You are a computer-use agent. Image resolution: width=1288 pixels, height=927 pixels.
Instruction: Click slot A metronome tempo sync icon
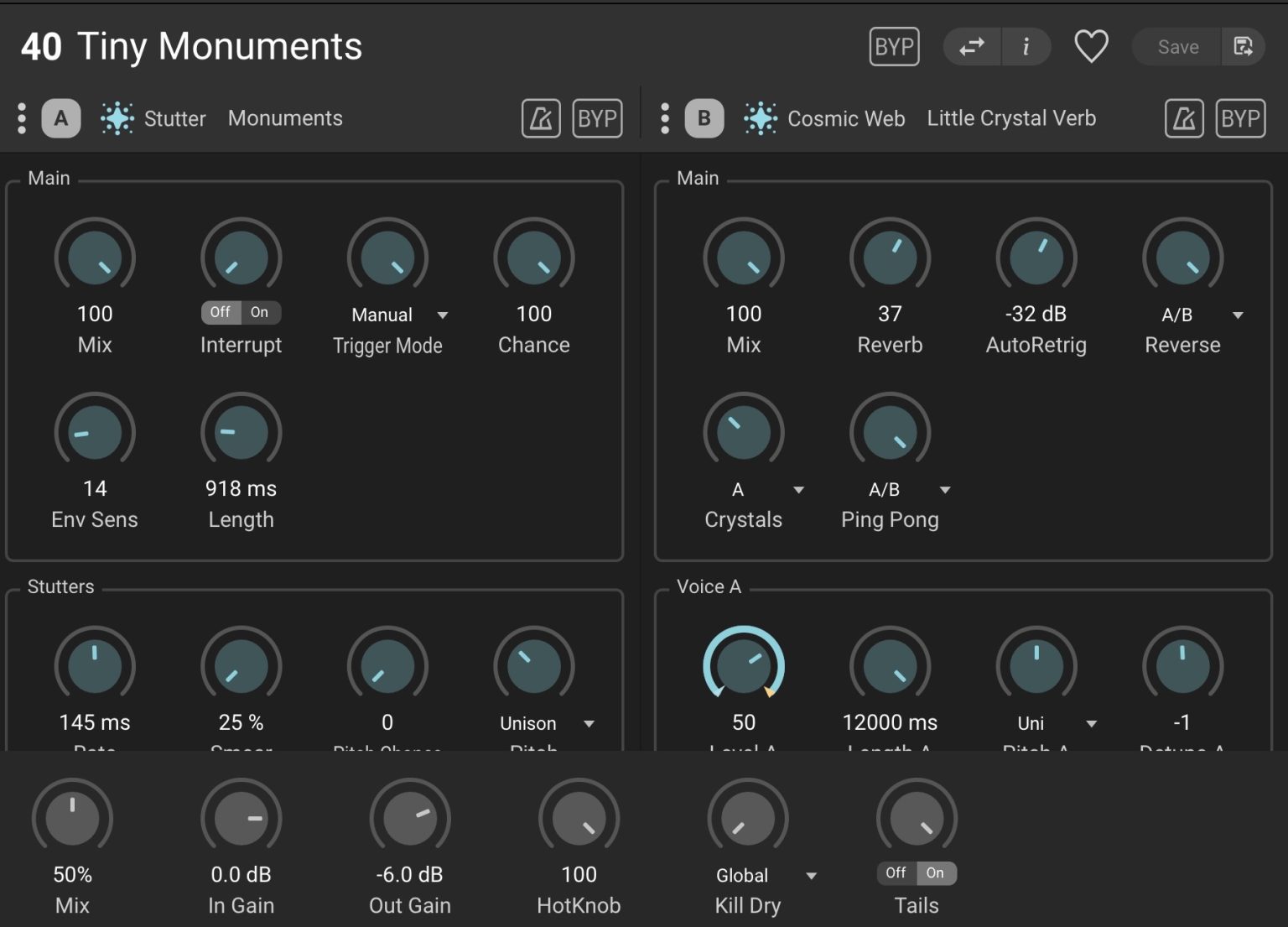pos(541,118)
